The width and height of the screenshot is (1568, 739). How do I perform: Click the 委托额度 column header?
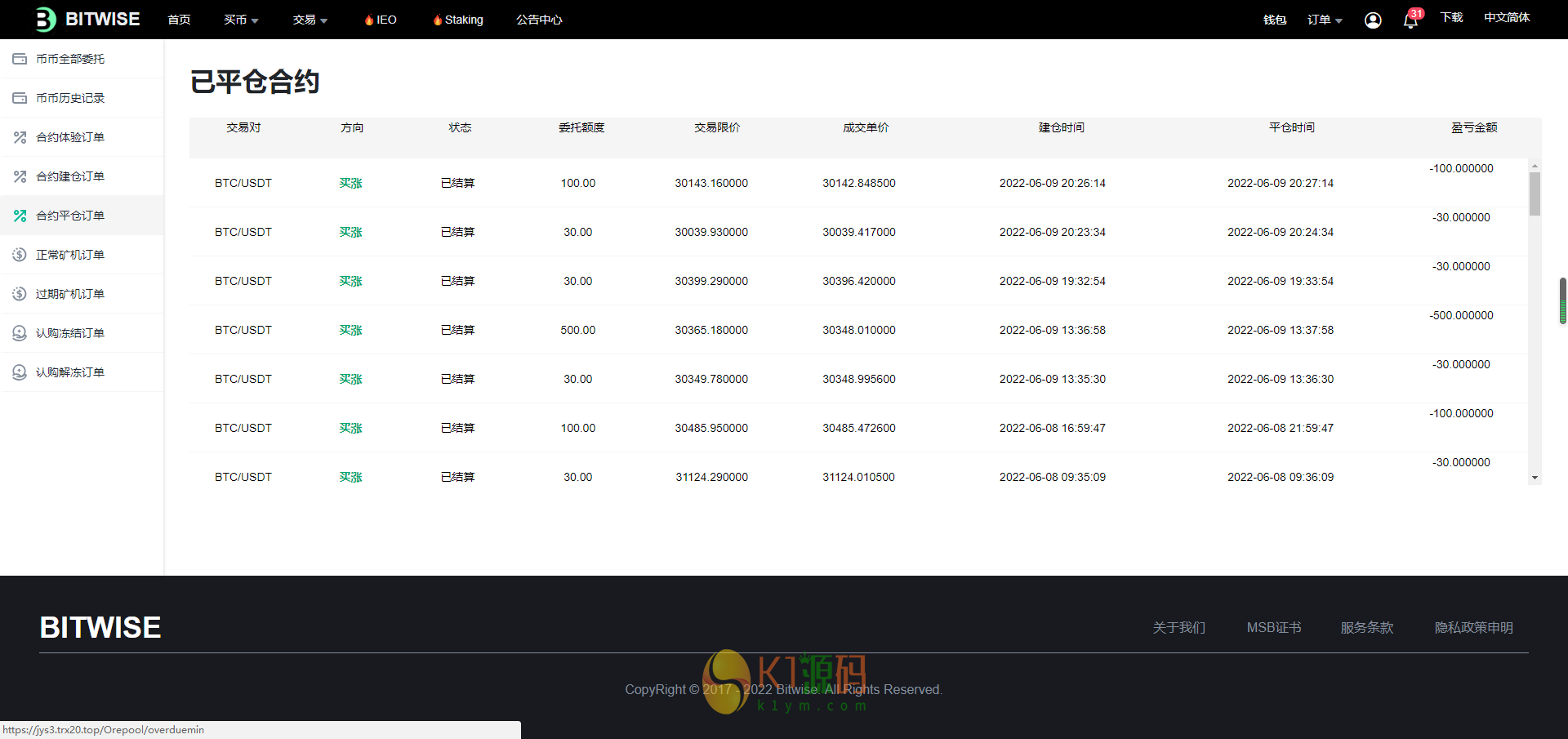click(581, 127)
